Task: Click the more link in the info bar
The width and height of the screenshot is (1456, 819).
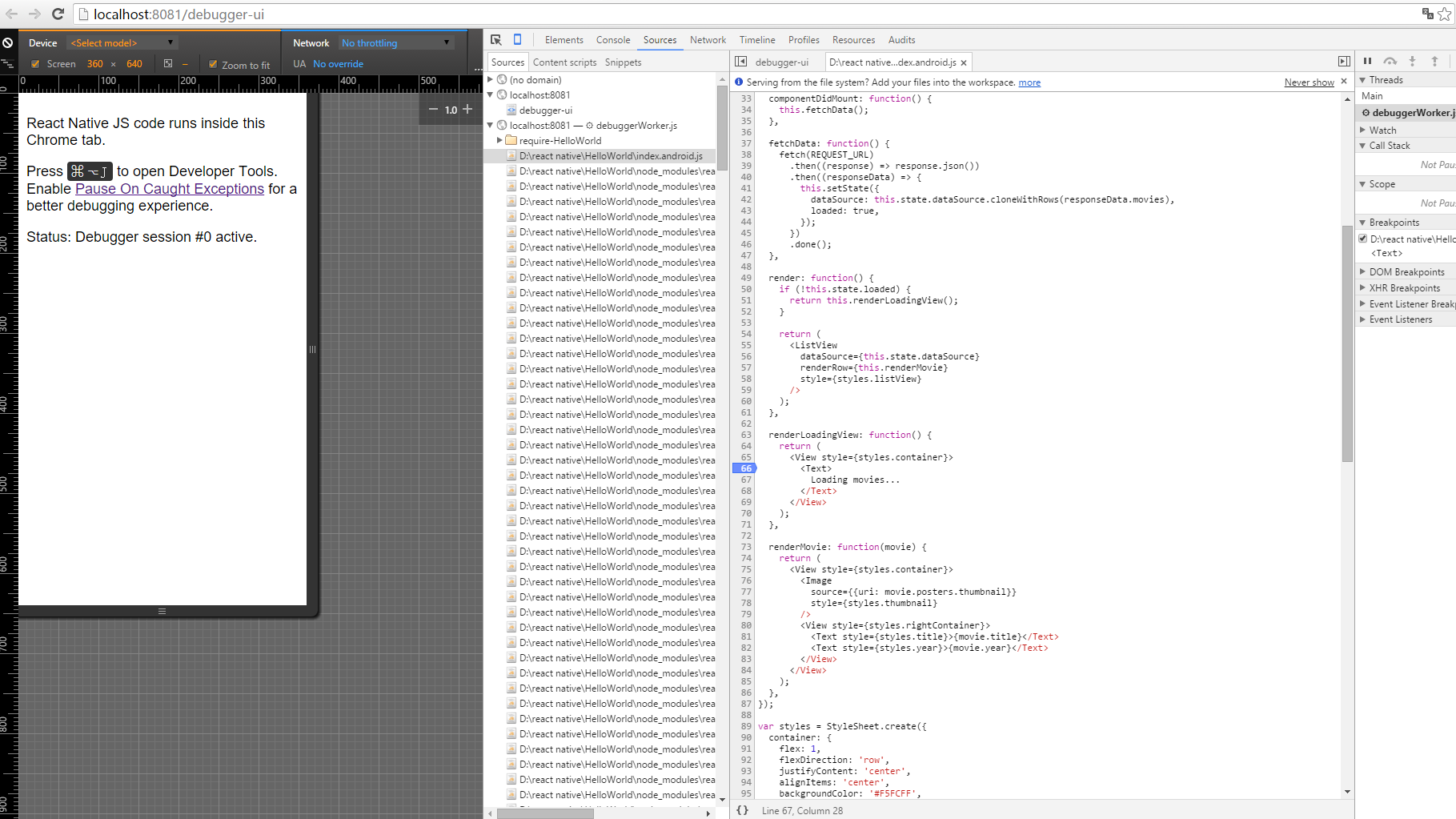Action: (x=1029, y=82)
